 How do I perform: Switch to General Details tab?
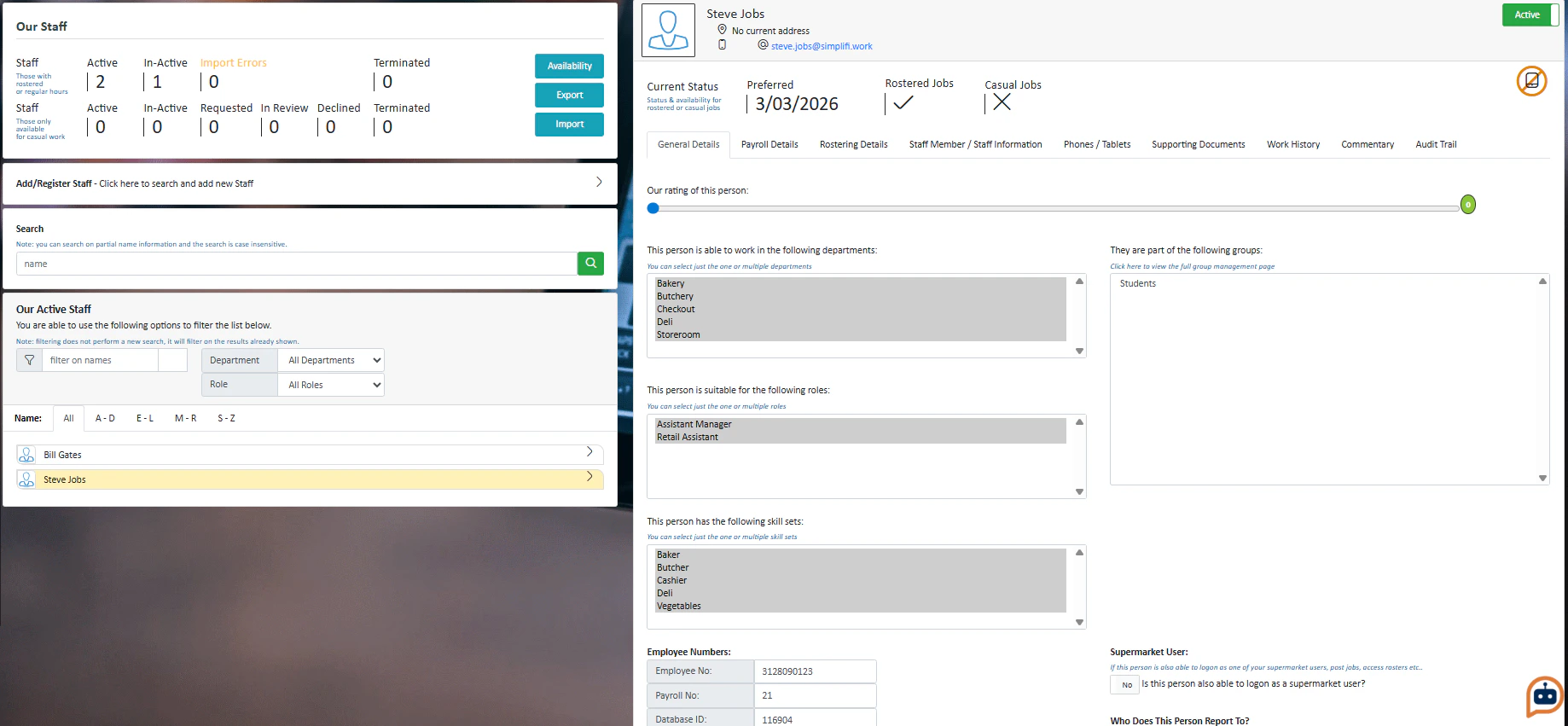click(688, 145)
